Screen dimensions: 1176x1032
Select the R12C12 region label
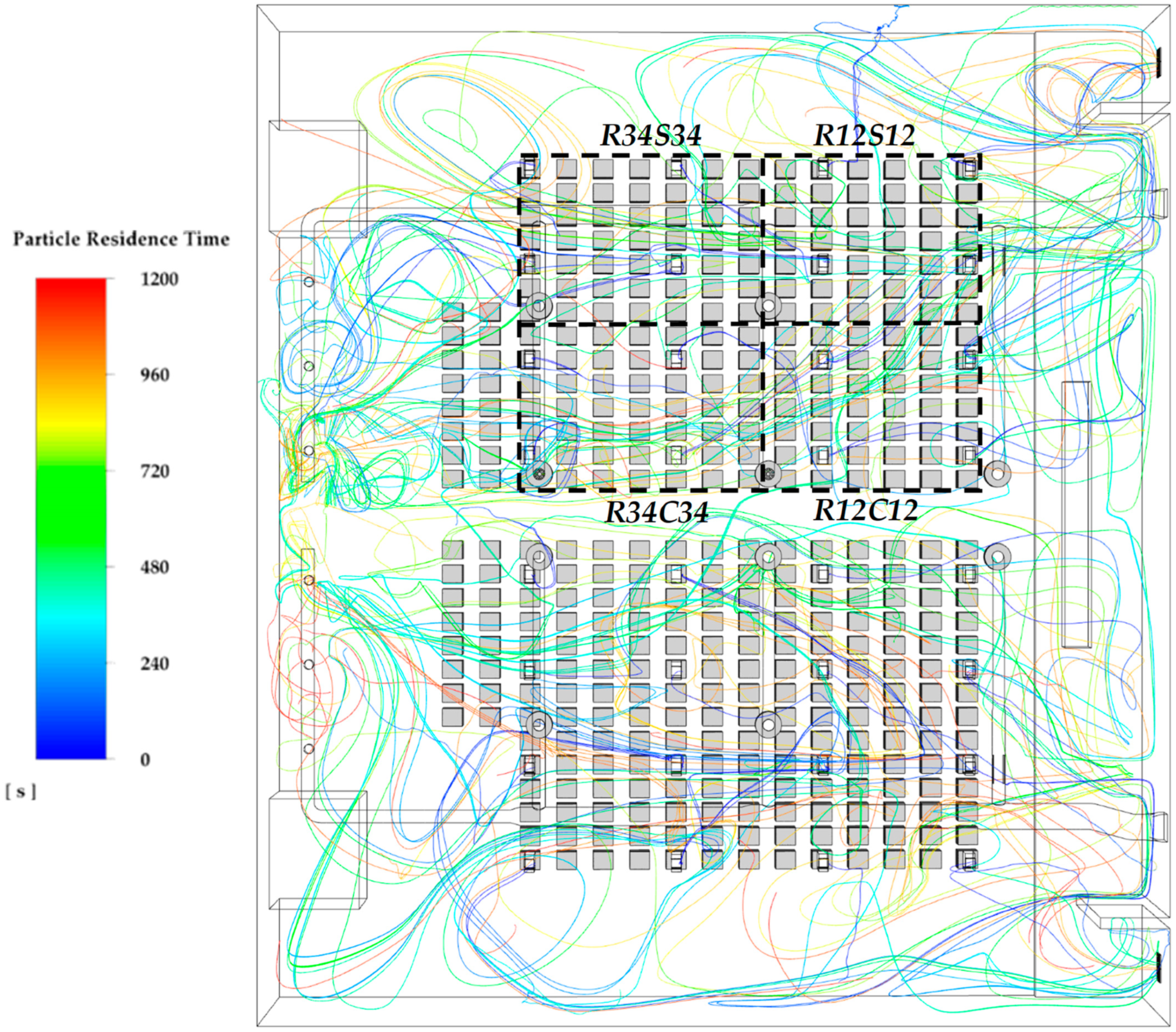pos(865,510)
